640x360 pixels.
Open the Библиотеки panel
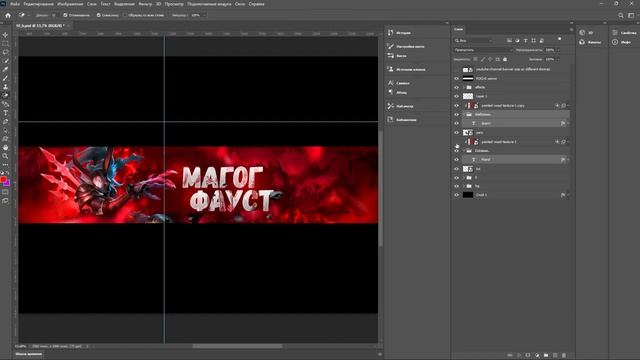coord(402,120)
